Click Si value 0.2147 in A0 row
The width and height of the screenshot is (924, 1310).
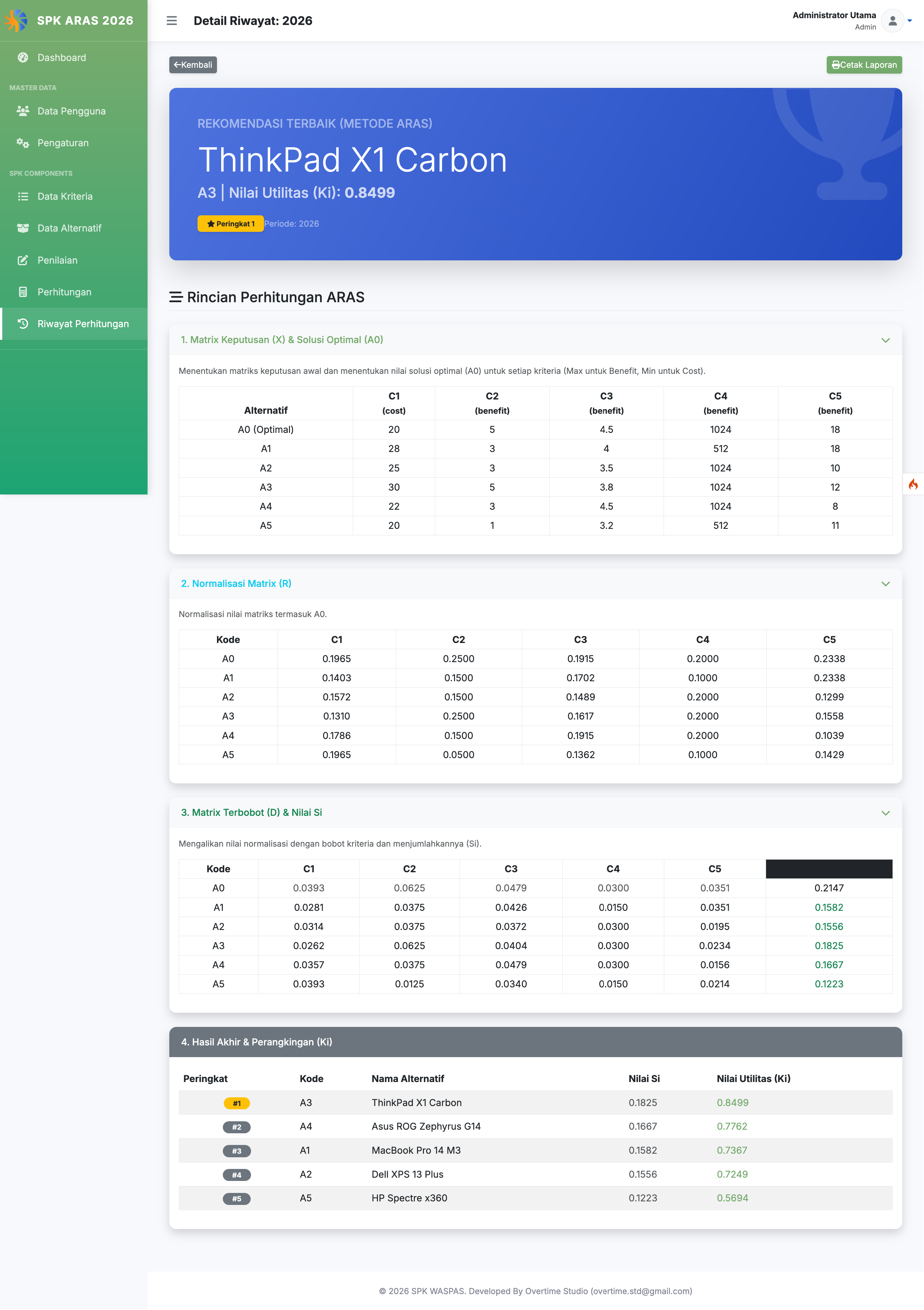coord(829,888)
